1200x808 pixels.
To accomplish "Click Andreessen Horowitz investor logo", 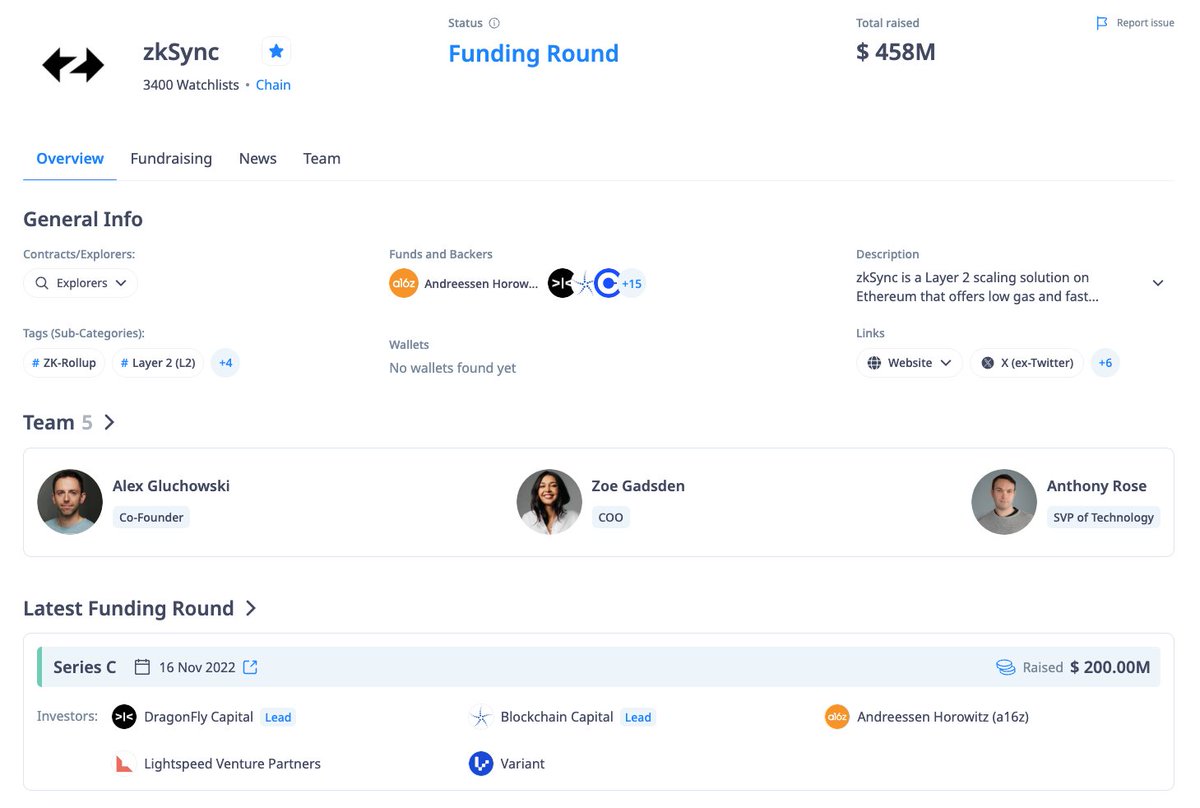I will (837, 717).
